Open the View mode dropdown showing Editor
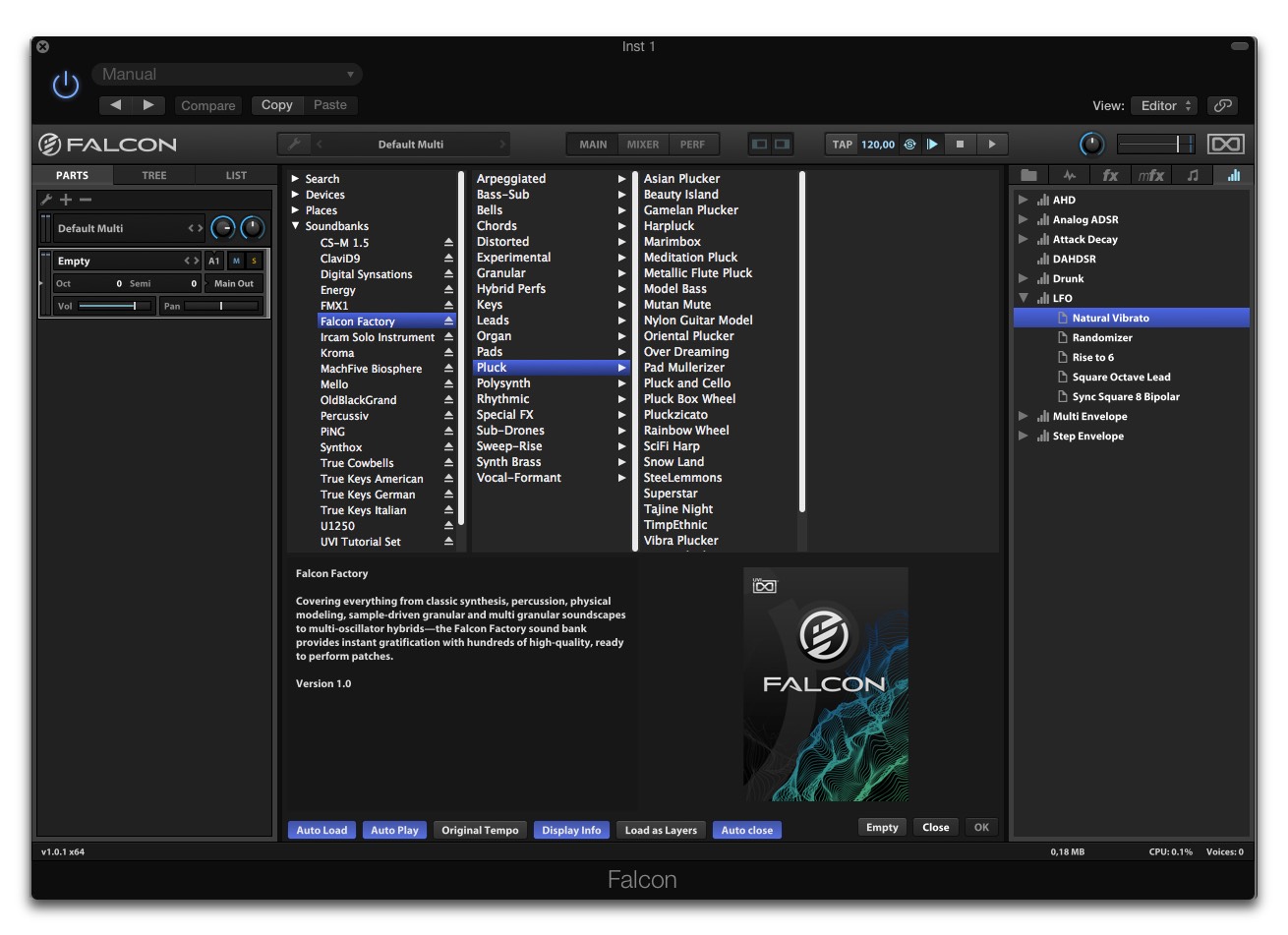 point(1163,105)
